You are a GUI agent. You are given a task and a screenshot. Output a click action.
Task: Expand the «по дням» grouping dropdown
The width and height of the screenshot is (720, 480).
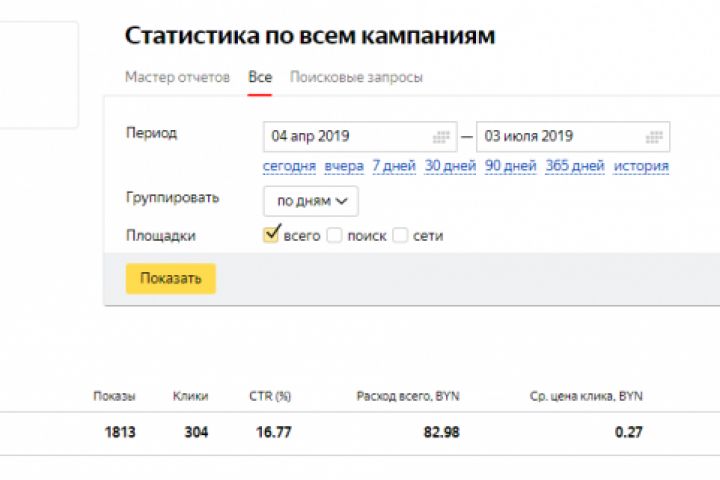click(311, 201)
